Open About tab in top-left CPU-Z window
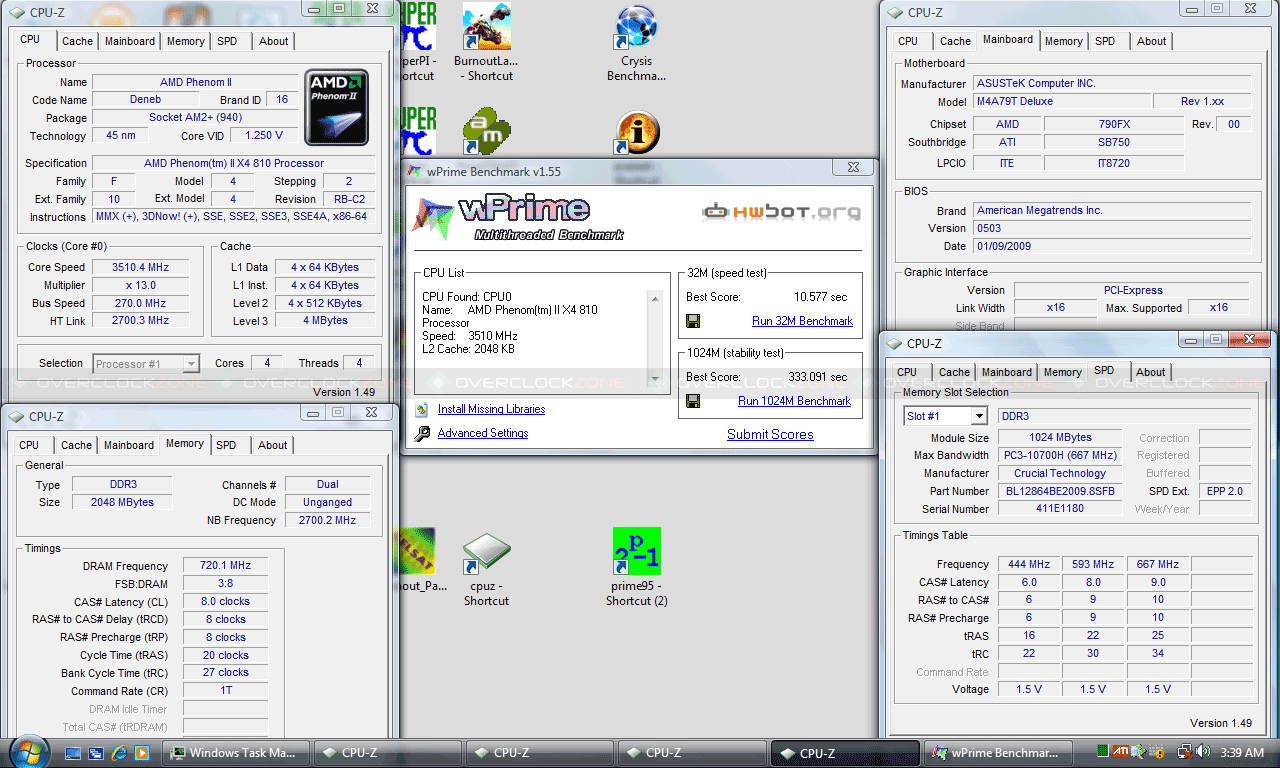 [273, 41]
